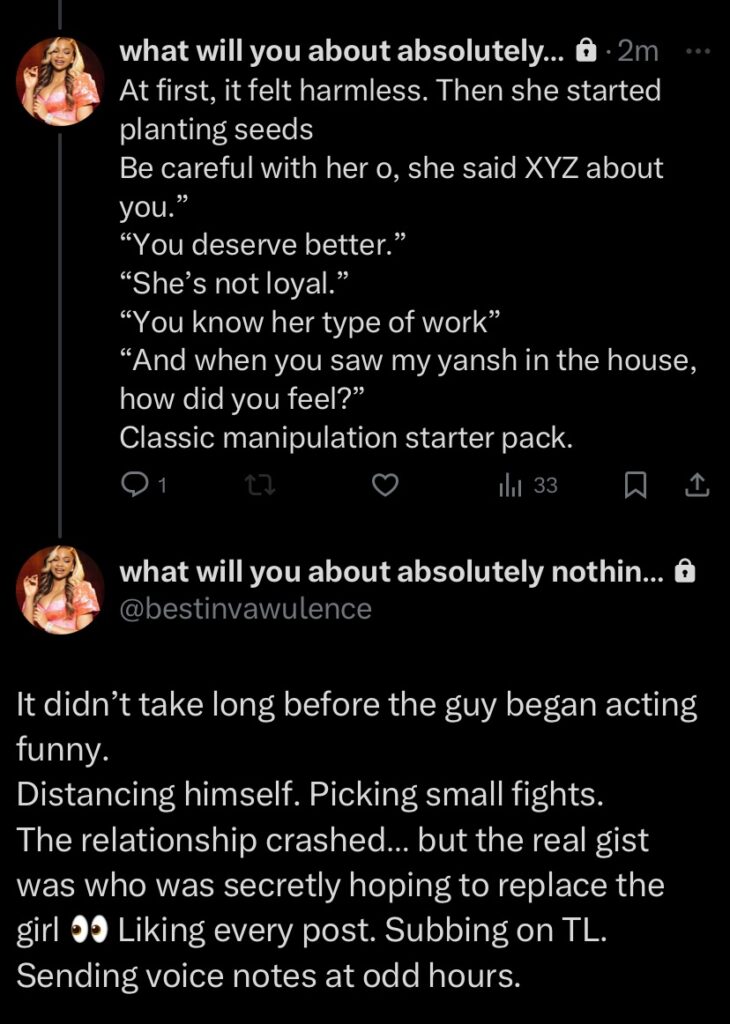Viewport: 730px width, 1024px height.
Task: Tap the share icon on the top tweet
Action: 696,486
